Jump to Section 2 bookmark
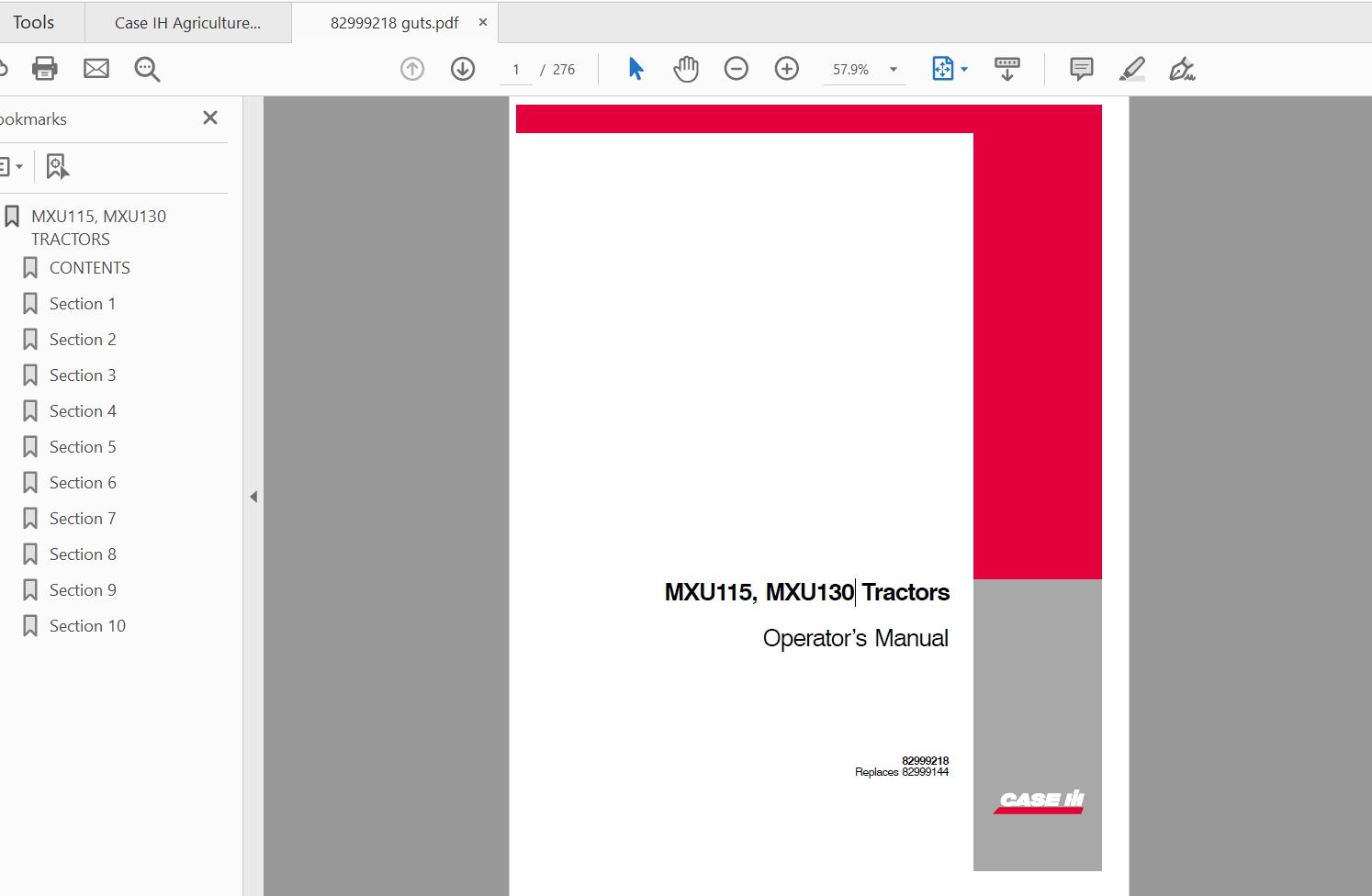 coord(83,340)
